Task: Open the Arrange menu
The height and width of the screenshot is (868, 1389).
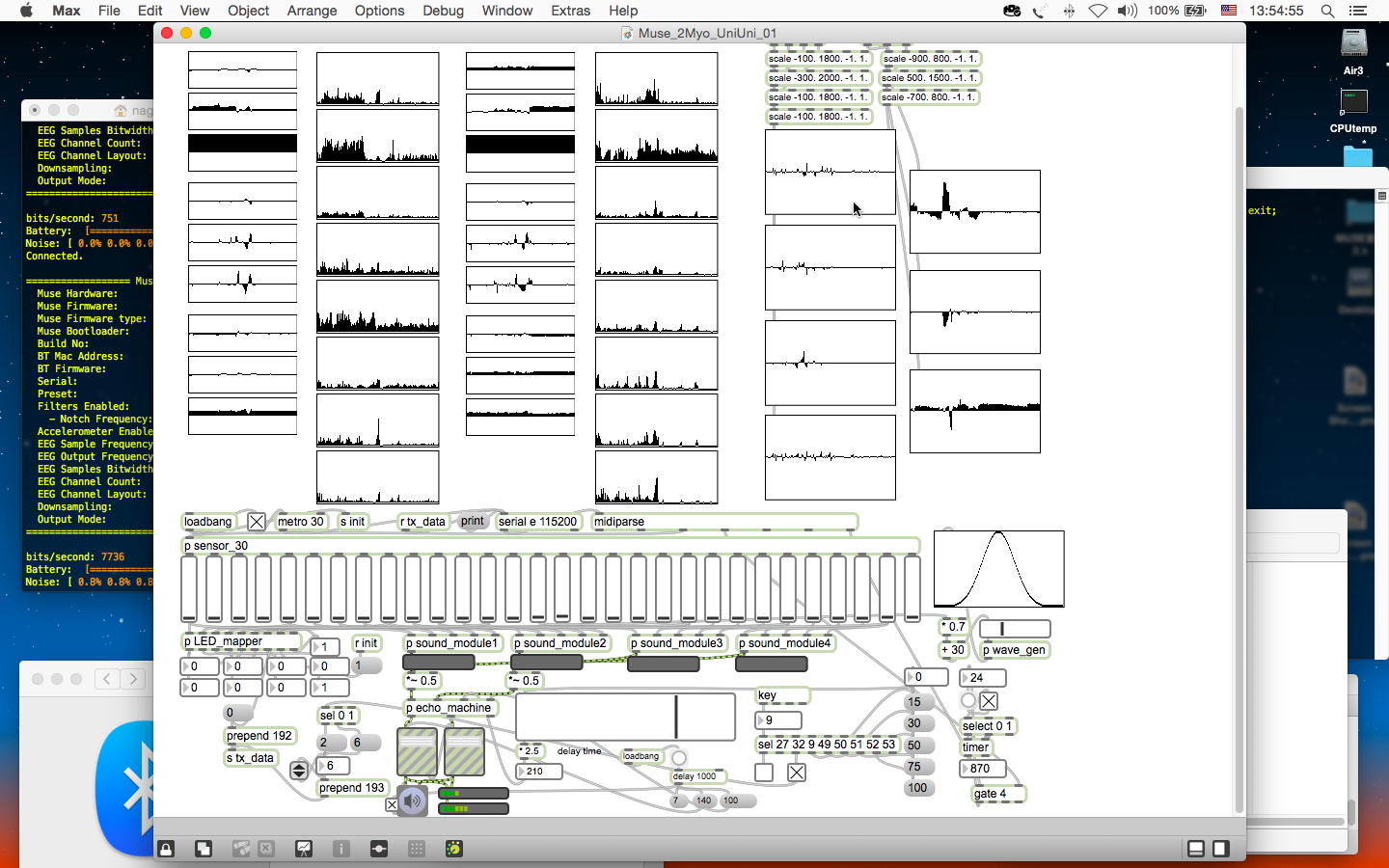Action: (x=312, y=11)
